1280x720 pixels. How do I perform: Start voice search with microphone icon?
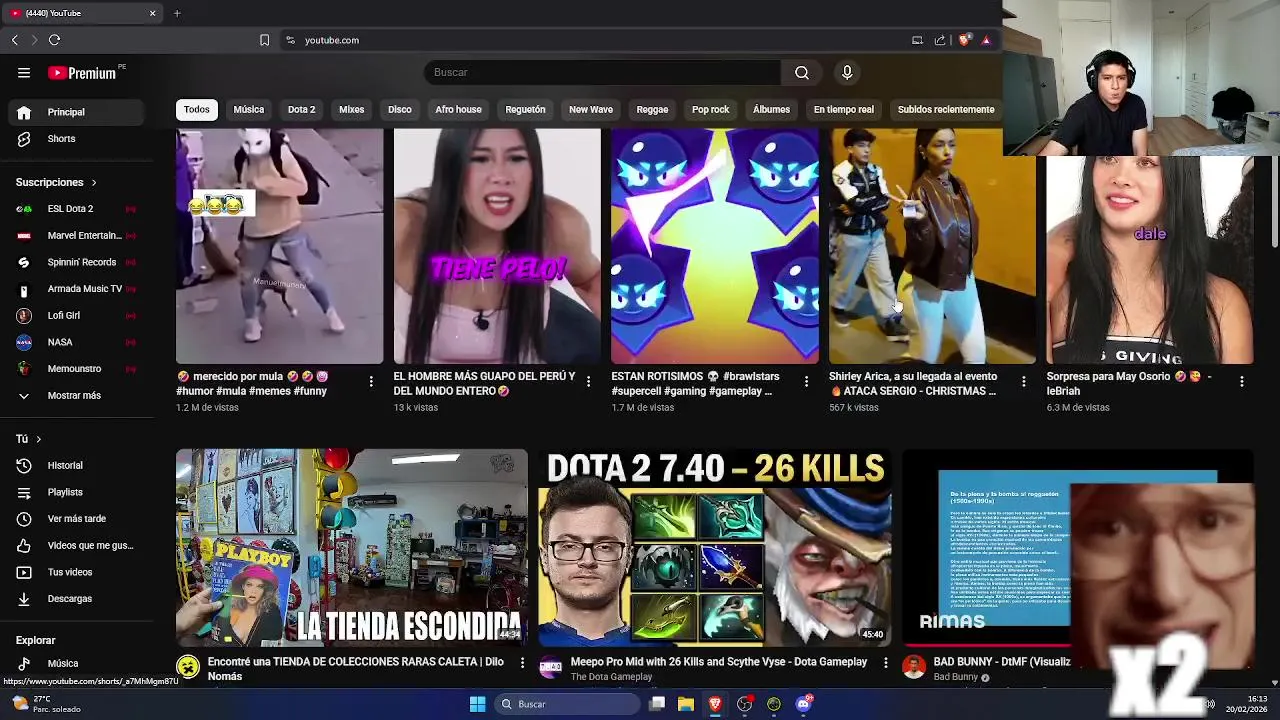(x=847, y=72)
